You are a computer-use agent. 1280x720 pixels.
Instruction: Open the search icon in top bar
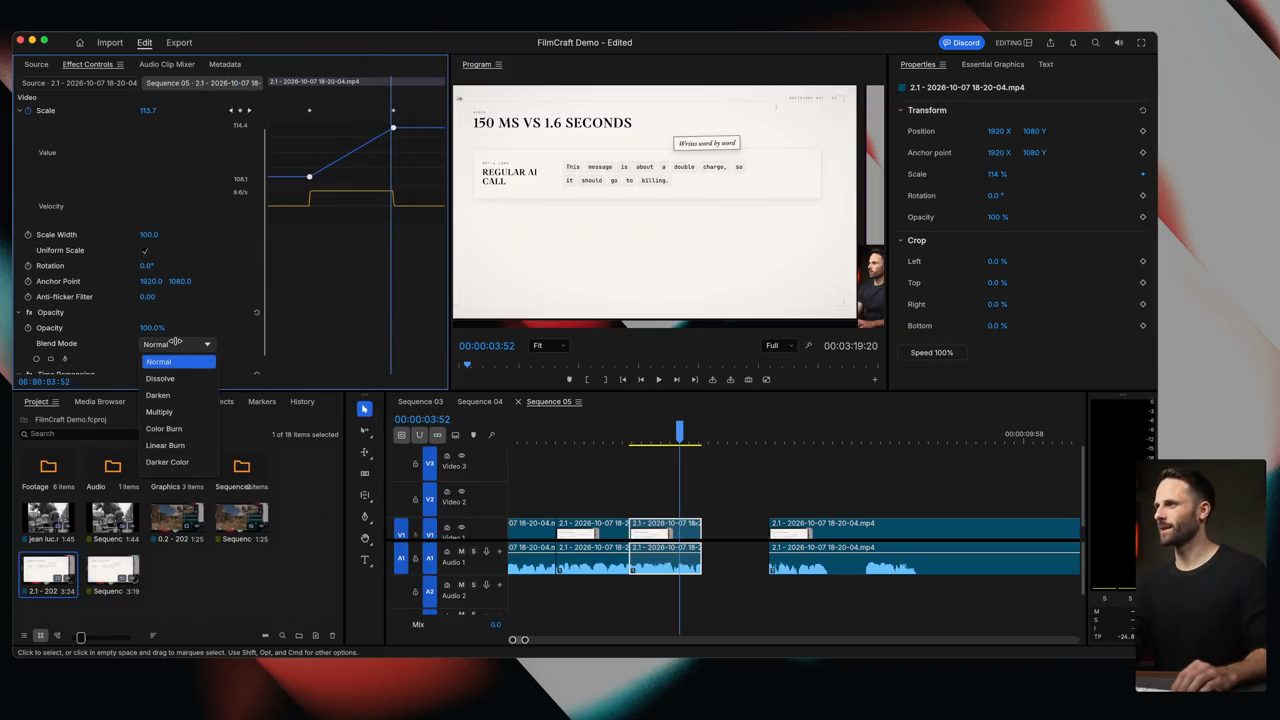pyautogui.click(x=1096, y=43)
